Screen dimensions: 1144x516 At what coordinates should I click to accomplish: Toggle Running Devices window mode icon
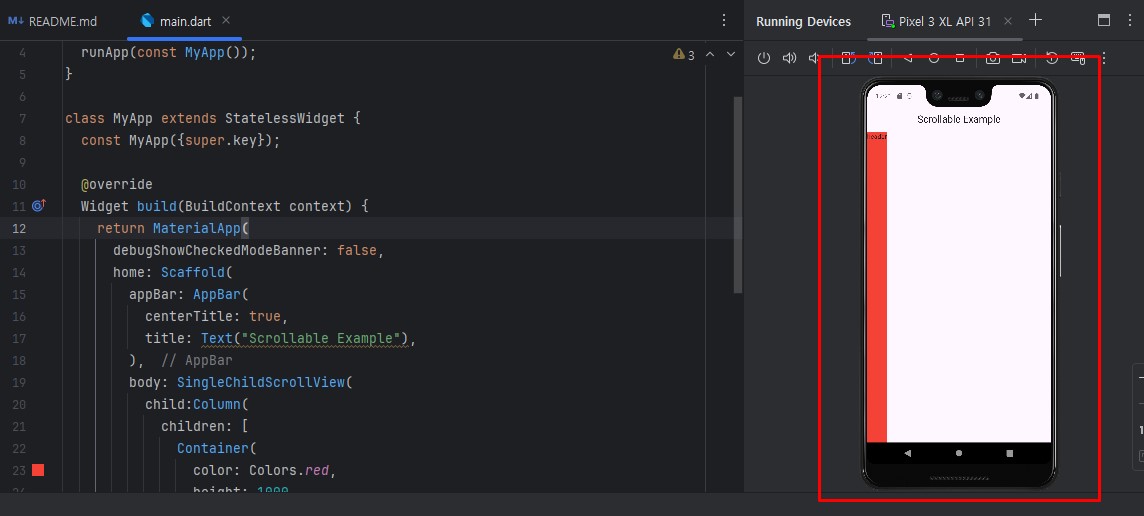pyautogui.click(x=1104, y=20)
